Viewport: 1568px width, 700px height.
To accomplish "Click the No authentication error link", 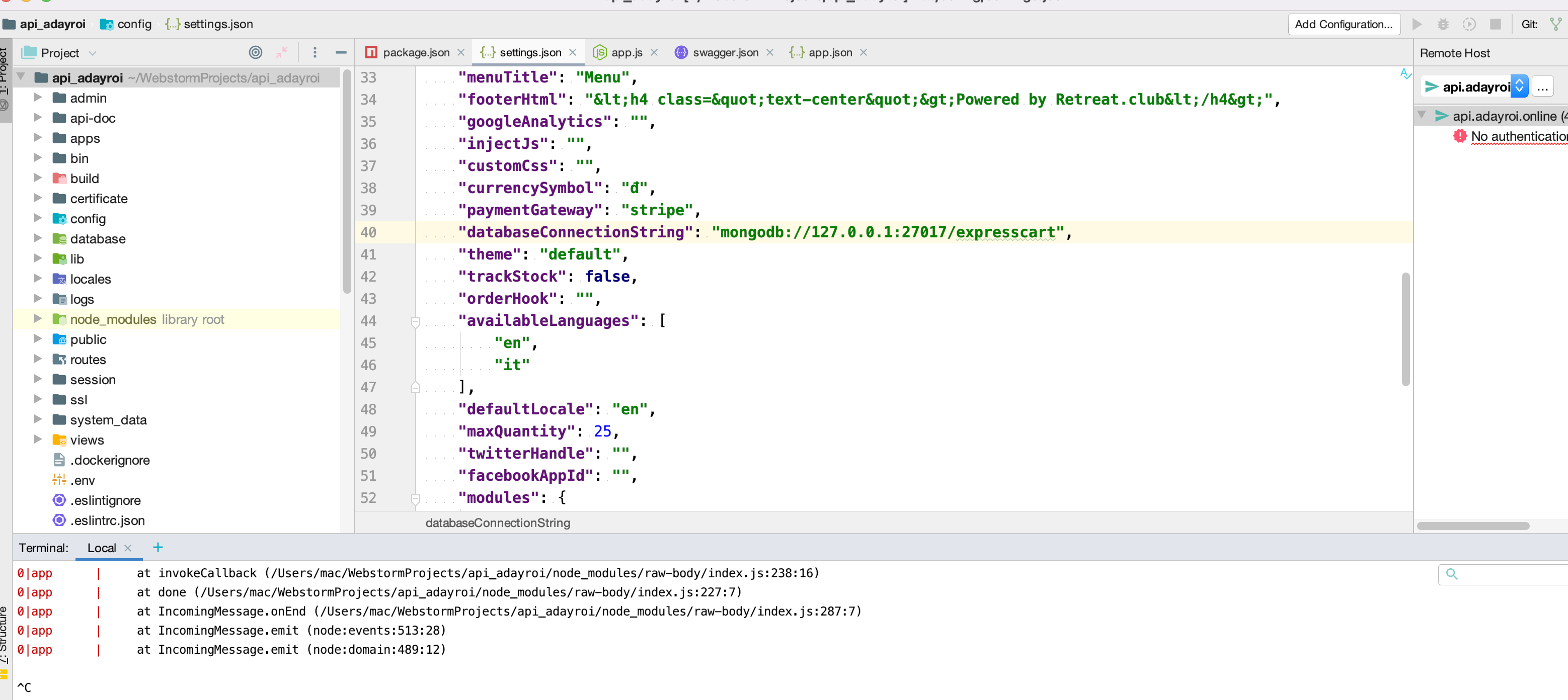I will pyautogui.click(x=1519, y=136).
